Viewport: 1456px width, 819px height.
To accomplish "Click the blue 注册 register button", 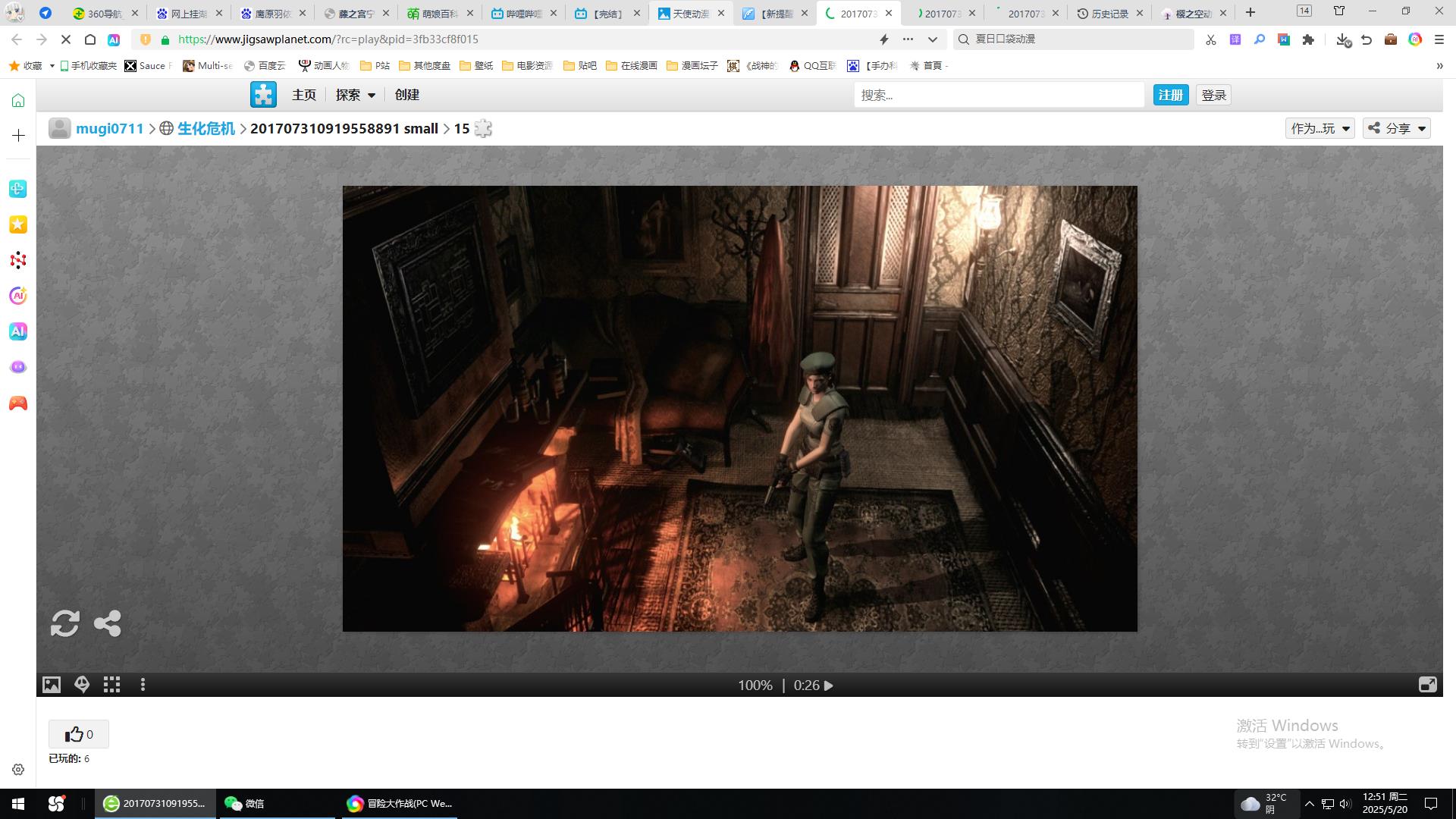I will (x=1170, y=95).
